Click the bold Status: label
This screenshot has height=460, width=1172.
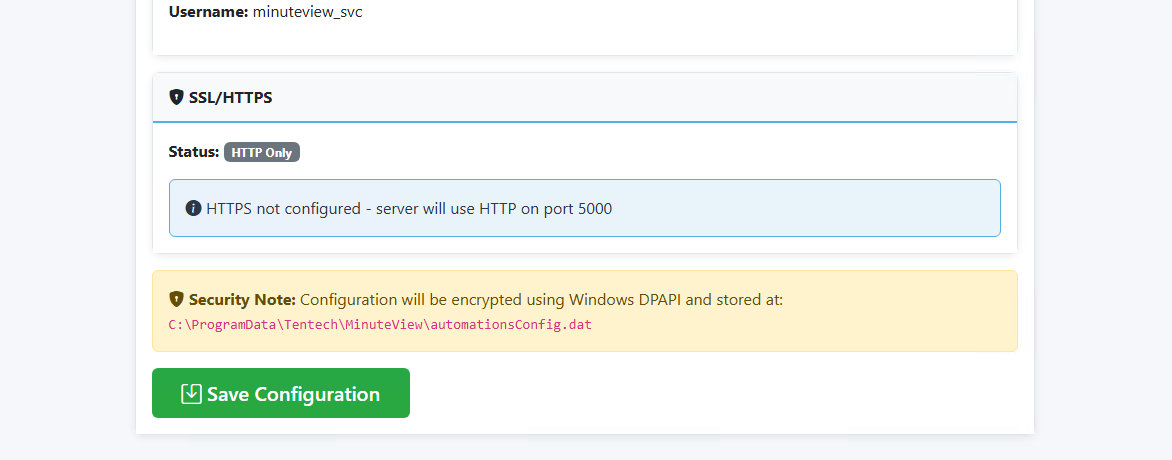(x=194, y=152)
